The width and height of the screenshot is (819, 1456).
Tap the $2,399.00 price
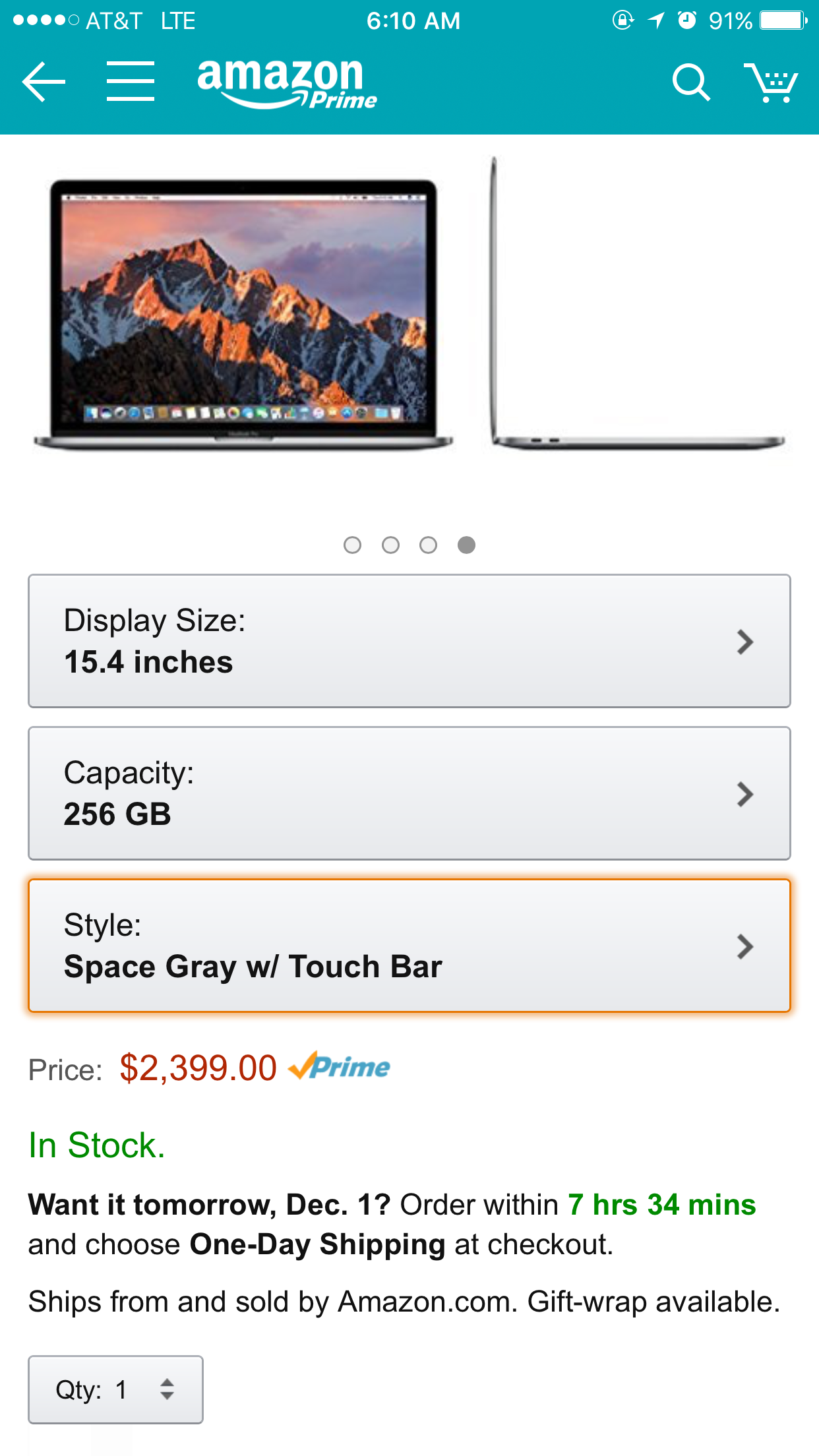[x=198, y=1068]
